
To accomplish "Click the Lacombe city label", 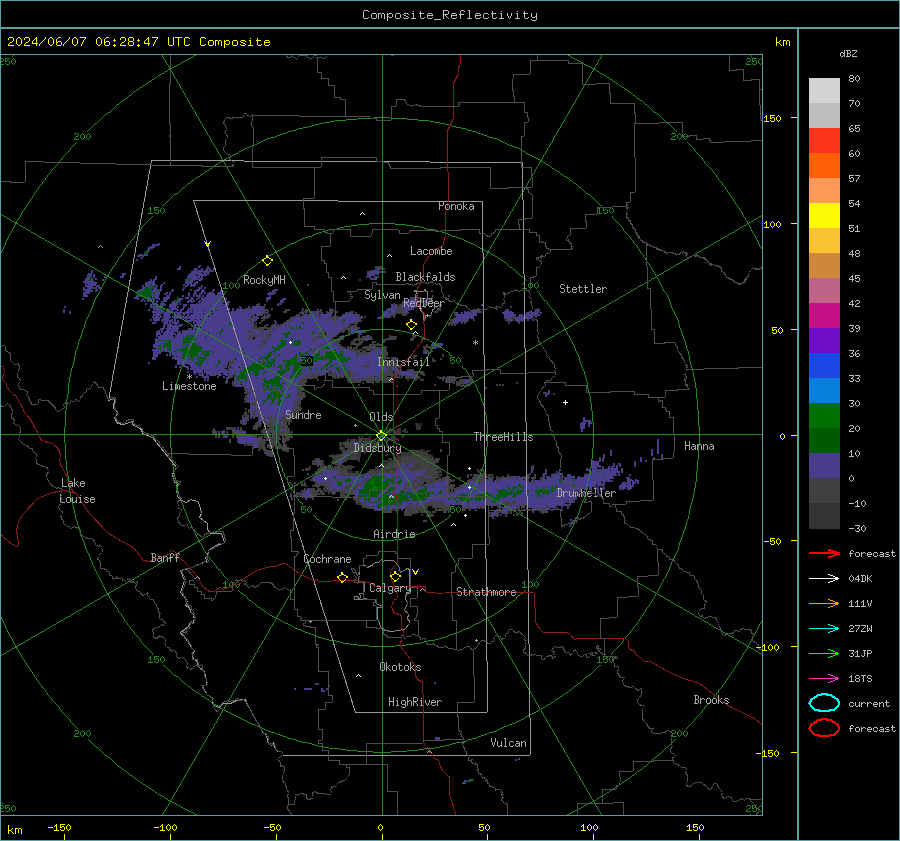I will click(431, 251).
